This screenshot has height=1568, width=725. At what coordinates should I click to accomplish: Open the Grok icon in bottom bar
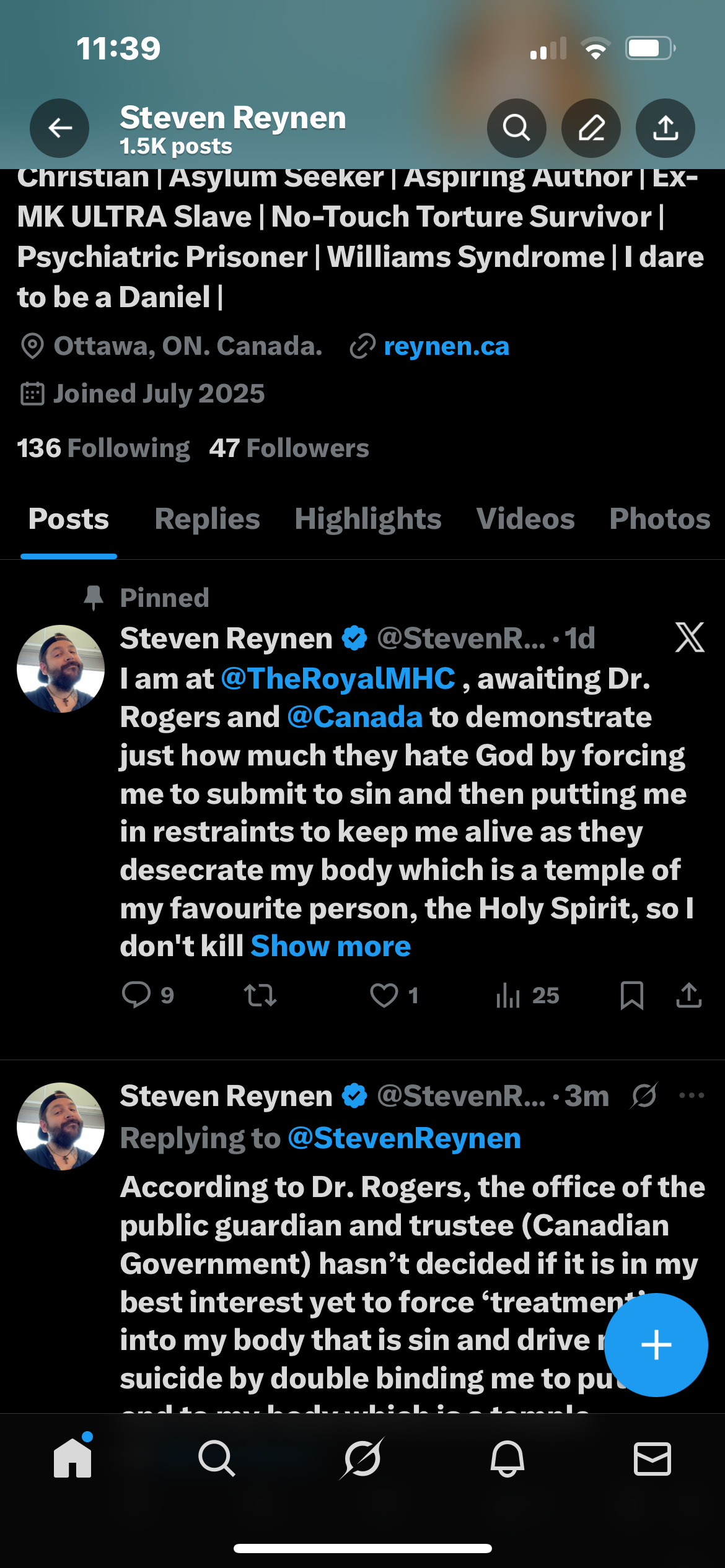(x=362, y=1458)
